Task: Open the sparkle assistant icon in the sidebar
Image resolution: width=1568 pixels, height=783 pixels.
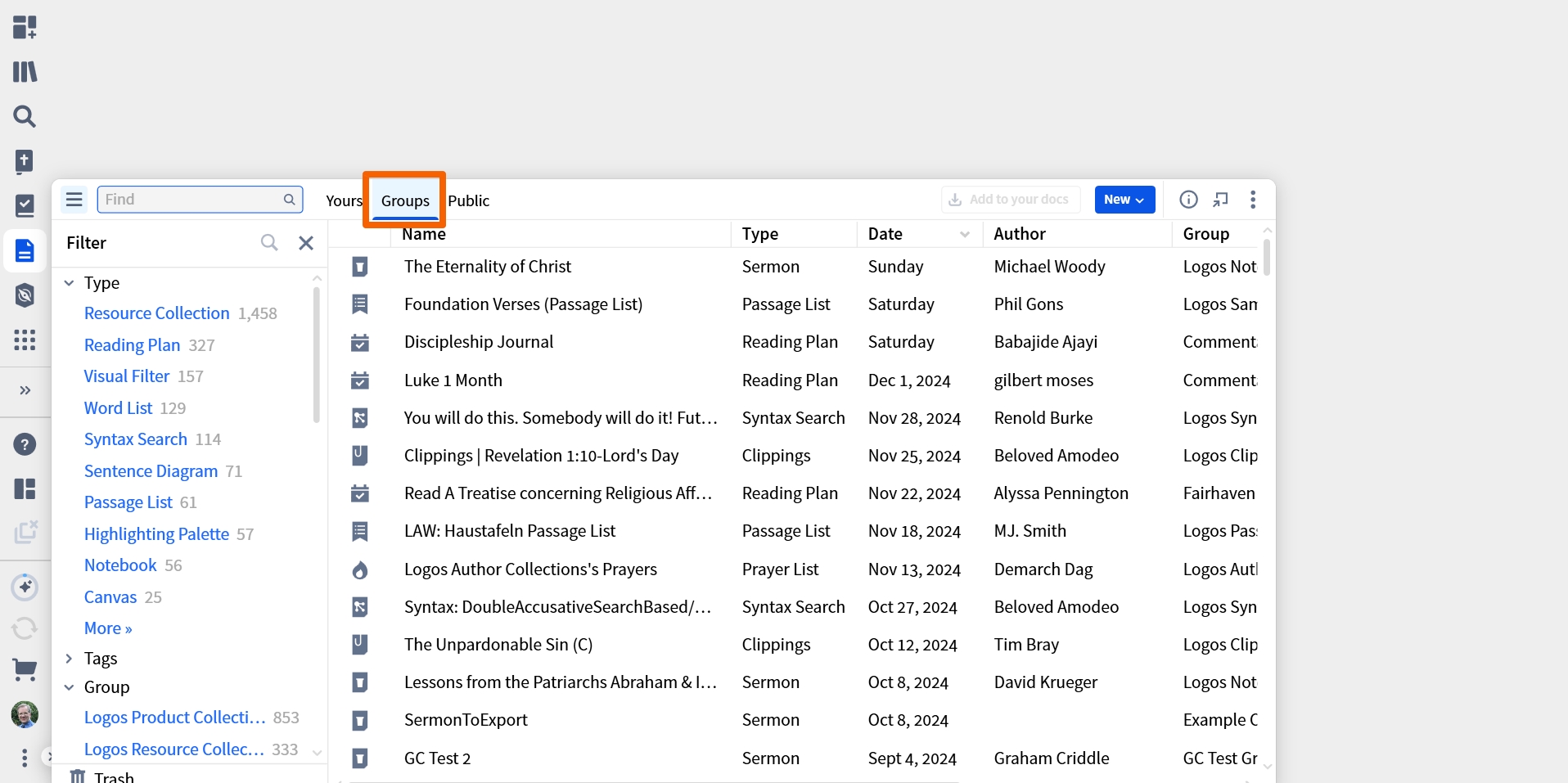Action: pos(25,587)
